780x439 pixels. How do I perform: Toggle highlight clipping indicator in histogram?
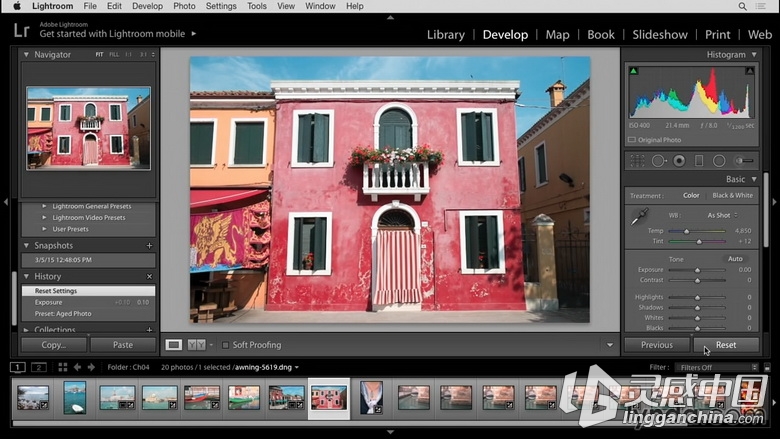tap(749, 71)
